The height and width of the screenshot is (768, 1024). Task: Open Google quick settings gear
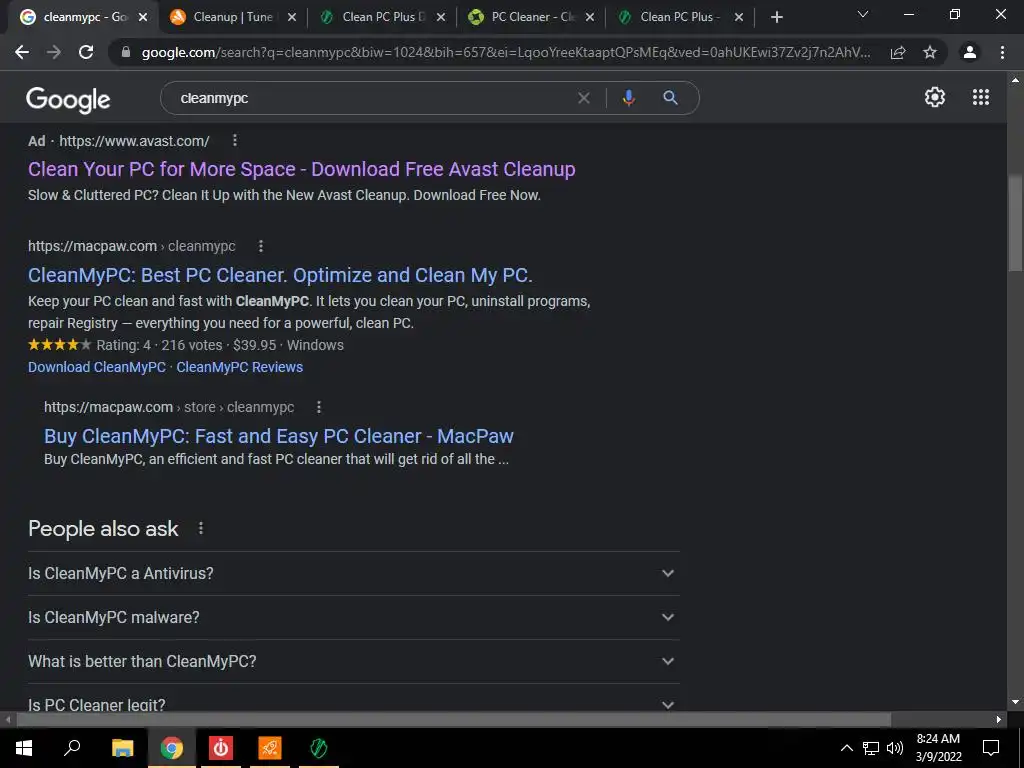click(935, 97)
